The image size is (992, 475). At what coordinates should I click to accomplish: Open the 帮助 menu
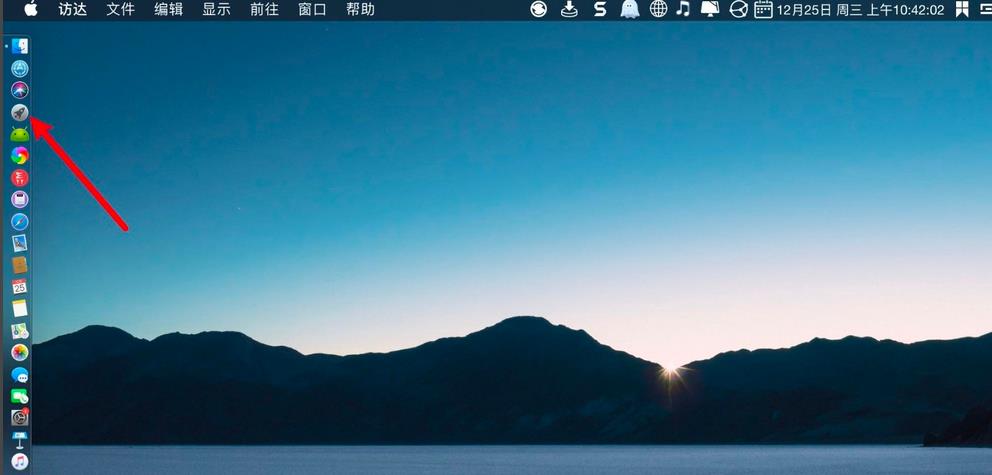pos(360,9)
